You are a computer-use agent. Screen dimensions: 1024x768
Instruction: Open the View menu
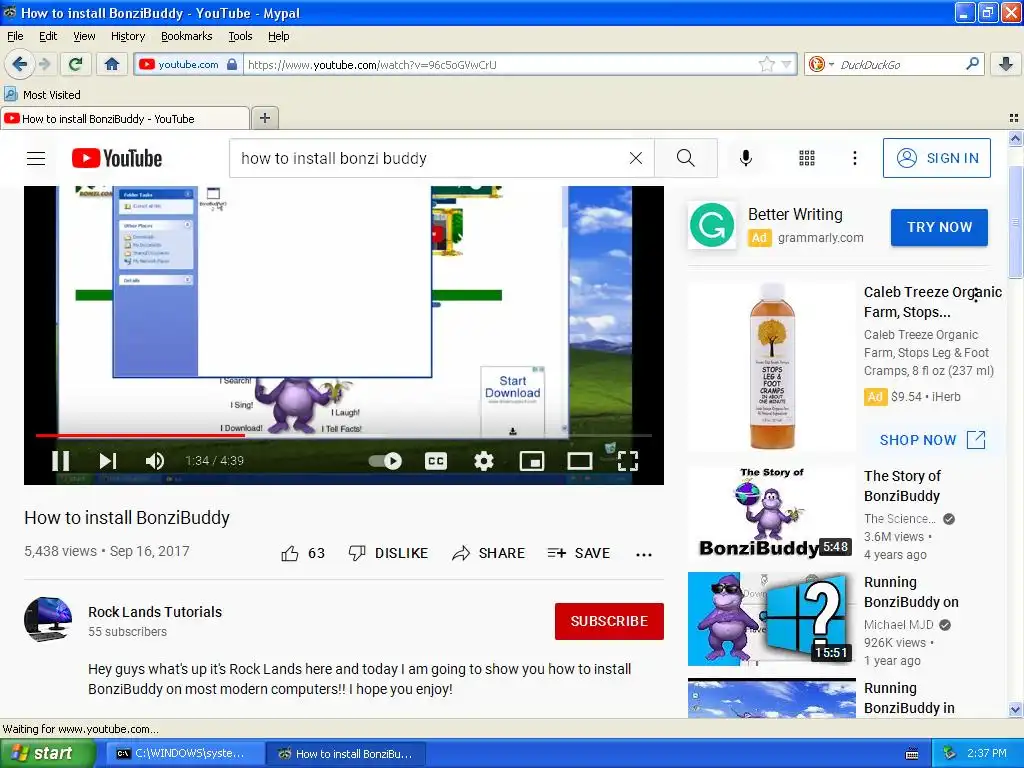click(84, 37)
